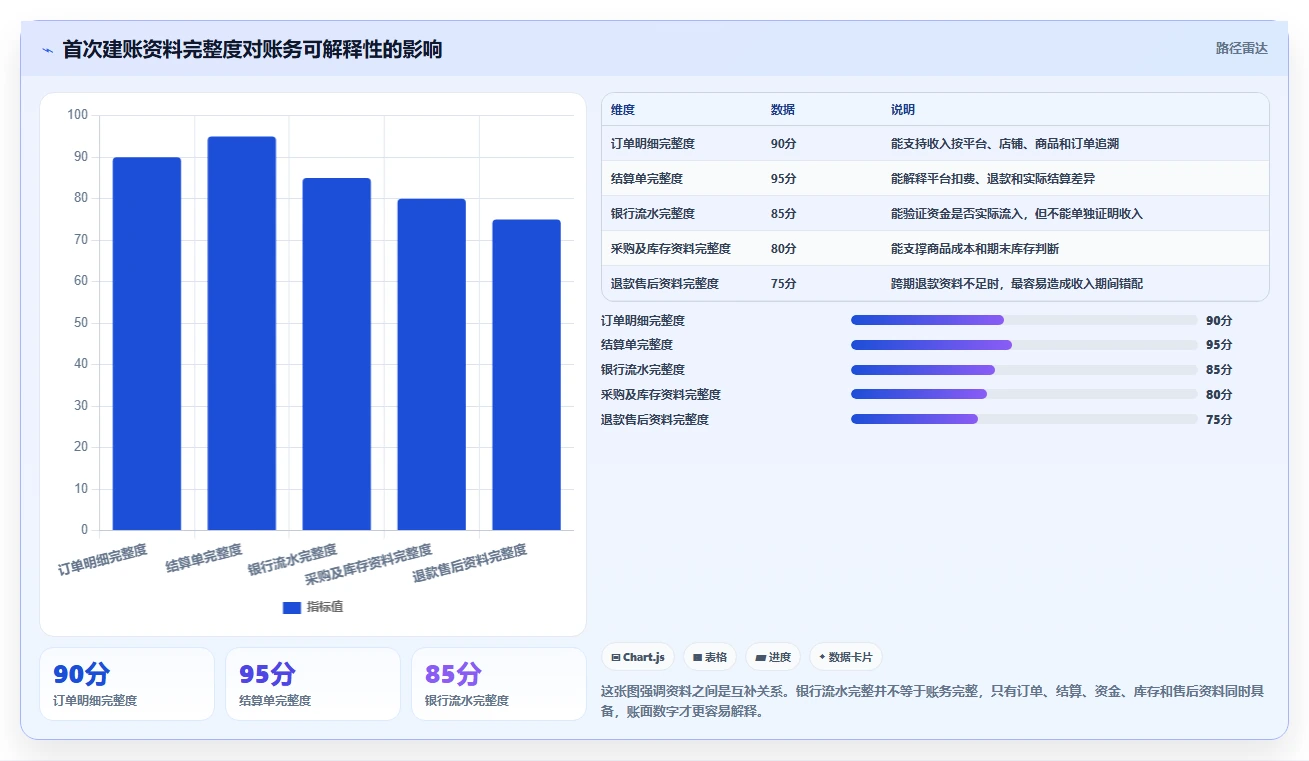This screenshot has width=1309, height=761.
Task: Click the lightning icon beside the title
Action: (x=47, y=50)
